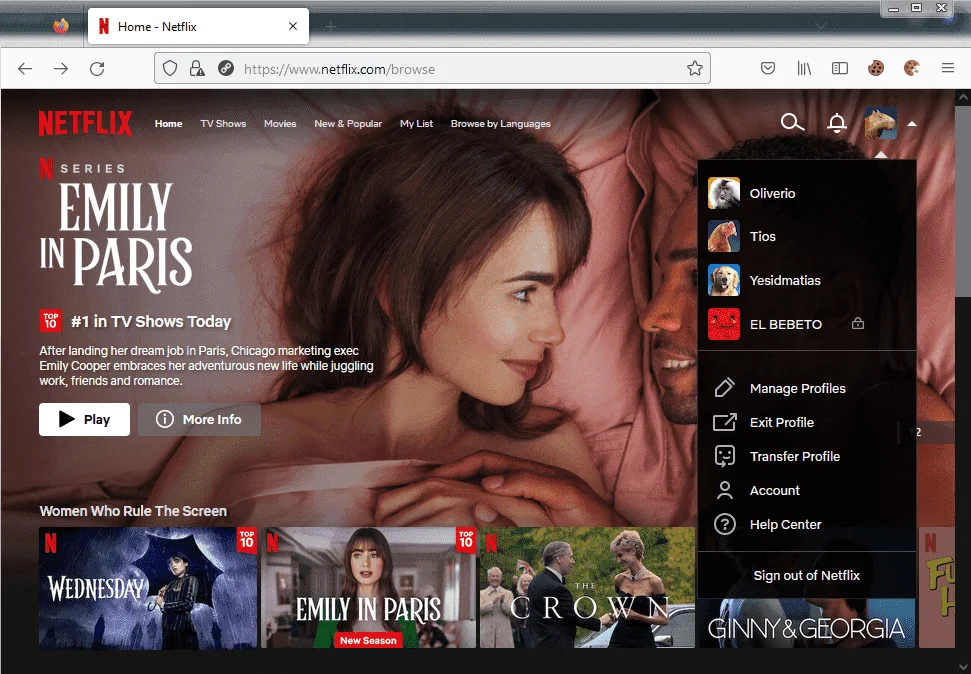Open the list all tabs chevron
Image resolution: width=971 pixels, height=674 pixels.
click(x=821, y=26)
